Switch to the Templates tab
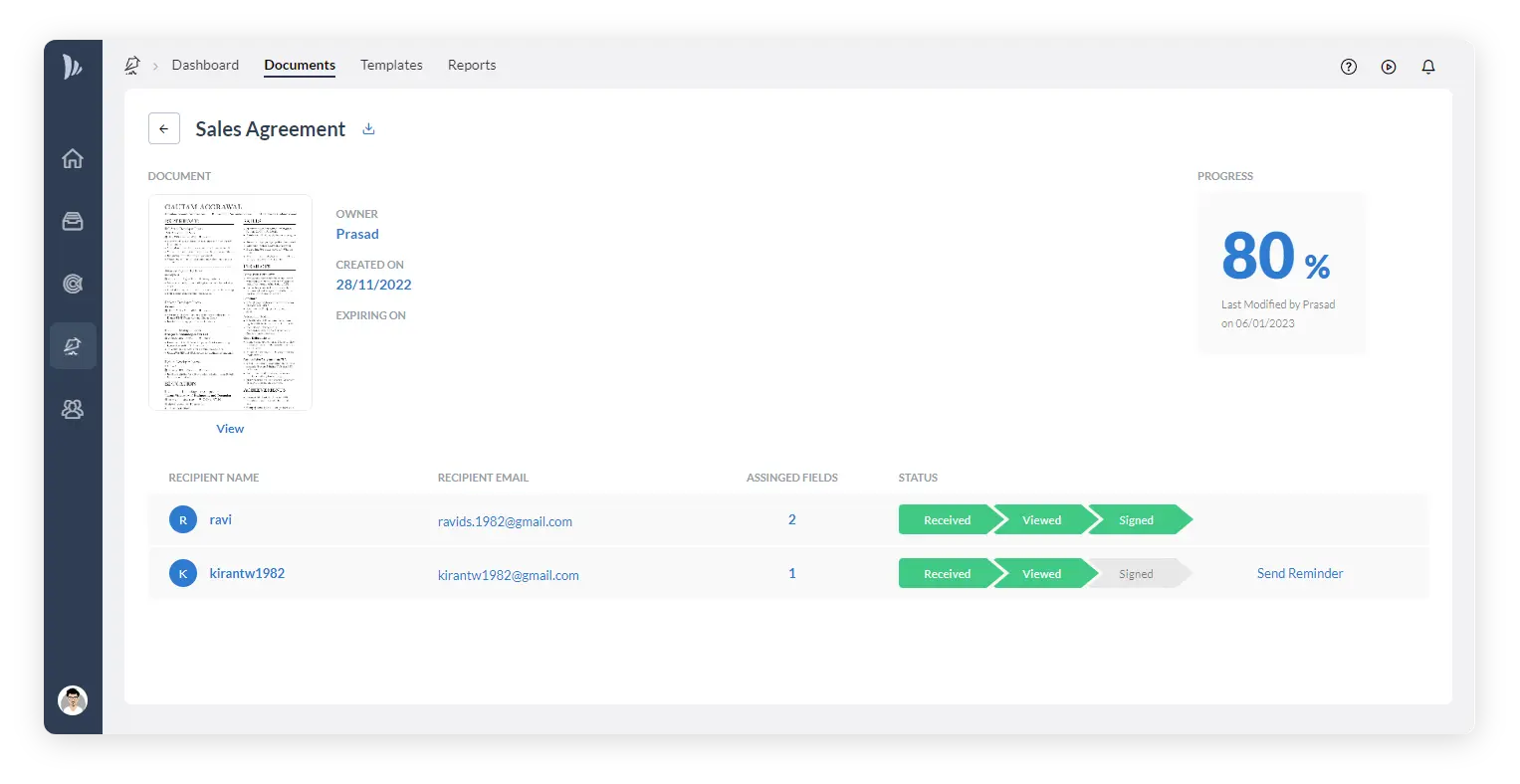 (391, 65)
